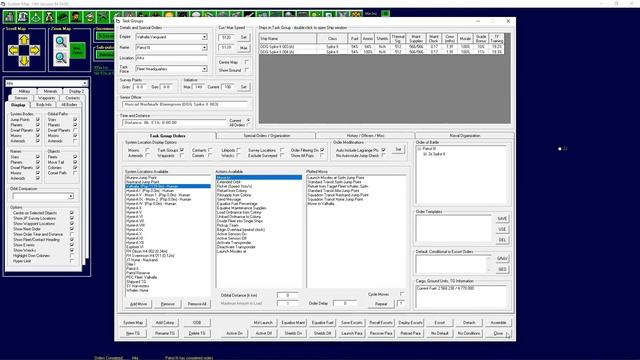Click the New TG button
The height and width of the screenshot is (360, 640).
133,333
